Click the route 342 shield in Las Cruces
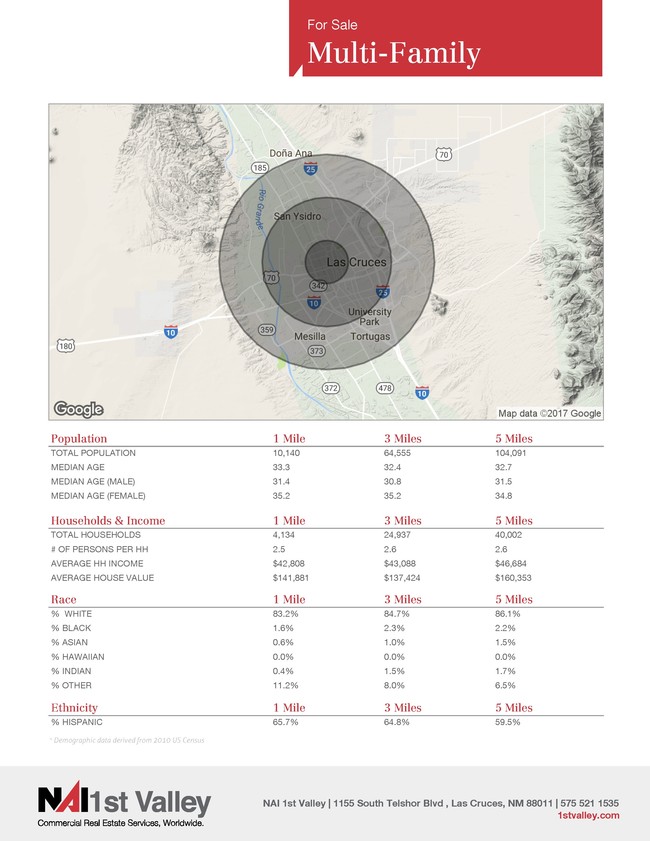Viewport: 650px width, 841px height. 318,286
